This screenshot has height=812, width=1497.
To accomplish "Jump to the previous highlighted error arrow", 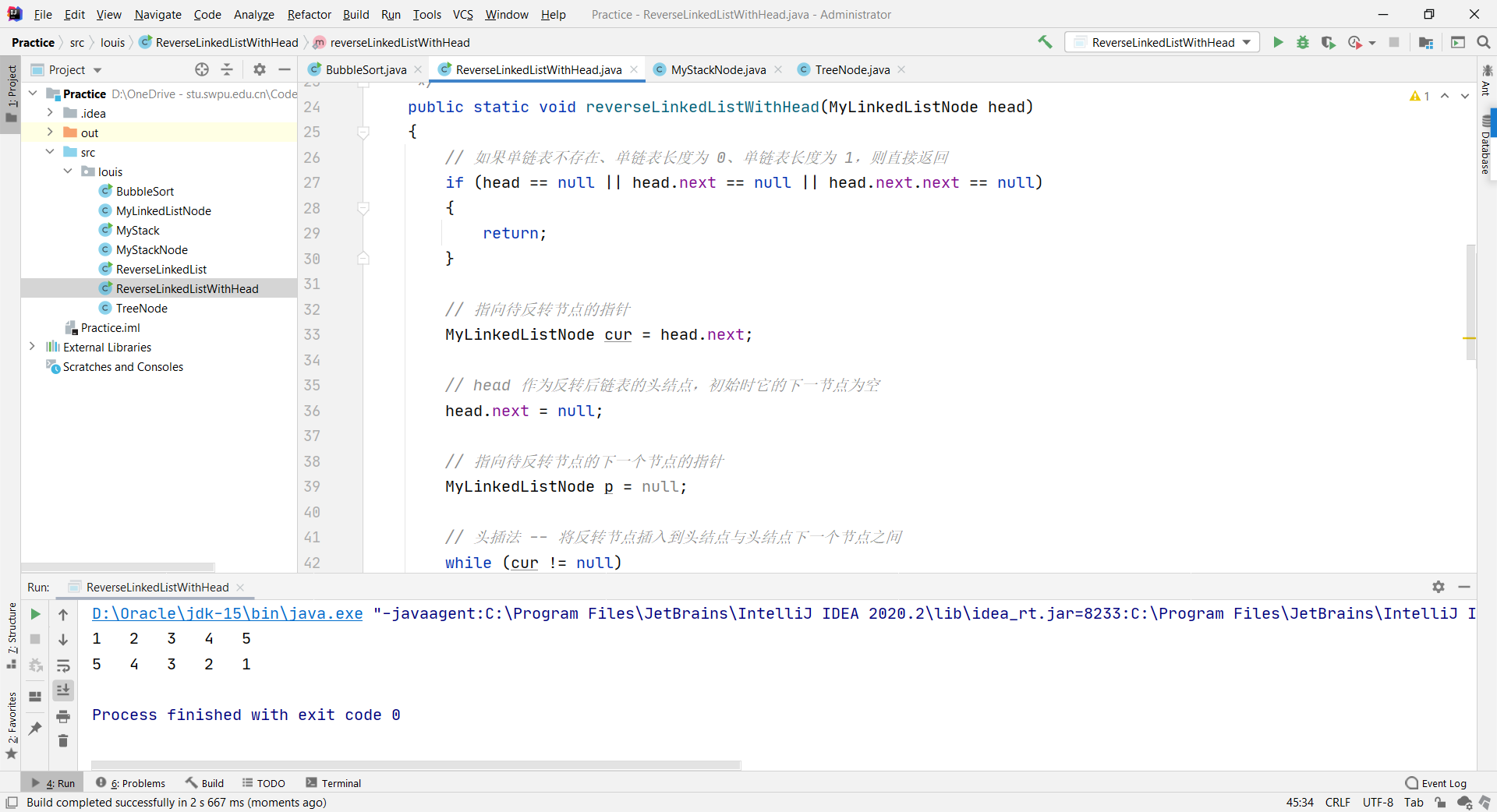I will (1445, 96).
